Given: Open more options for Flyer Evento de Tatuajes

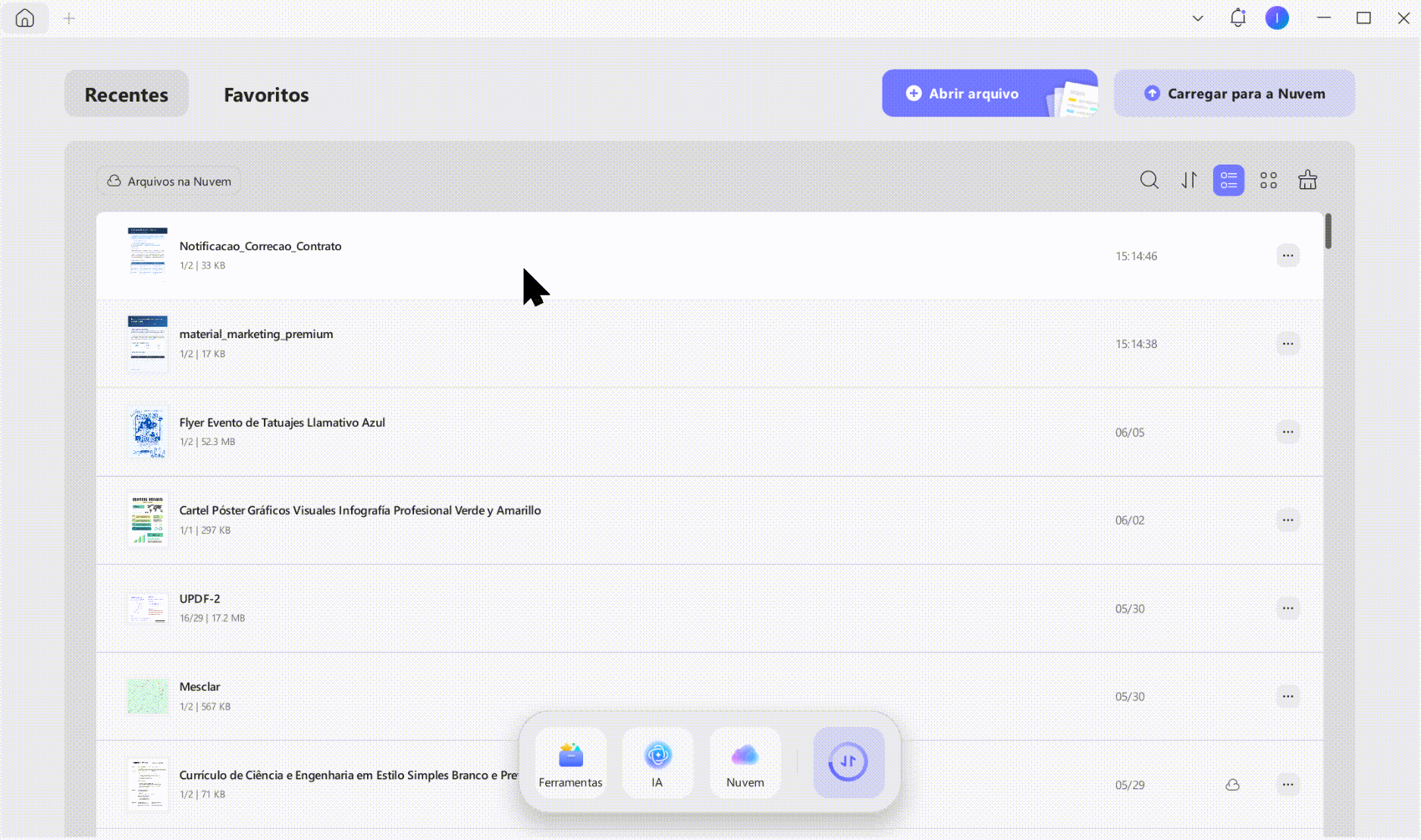Looking at the screenshot, I should [1288, 432].
